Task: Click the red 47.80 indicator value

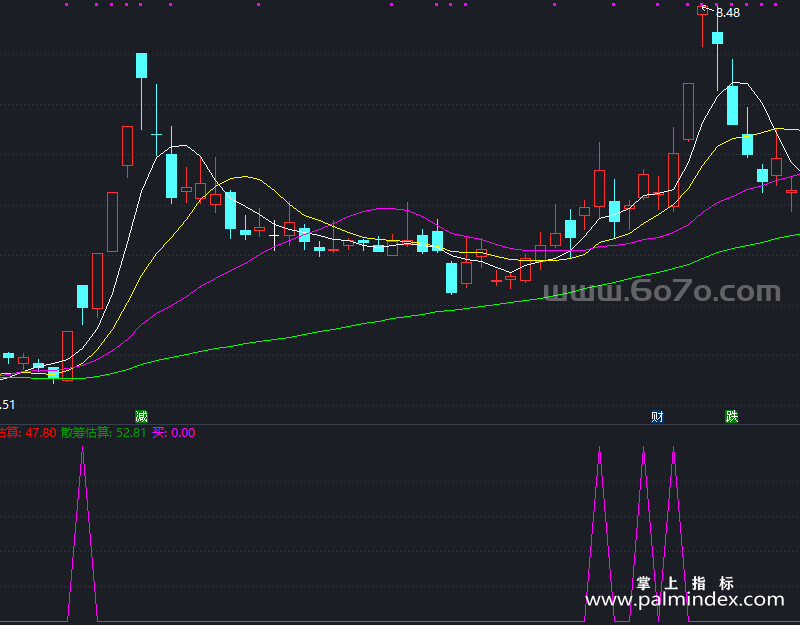Action: tap(41, 433)
